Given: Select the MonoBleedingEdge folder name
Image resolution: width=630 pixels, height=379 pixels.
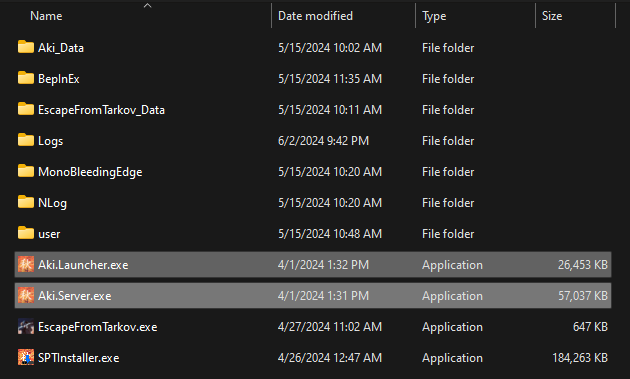Looking at the screenshot, I should click(x=90, y=172).
